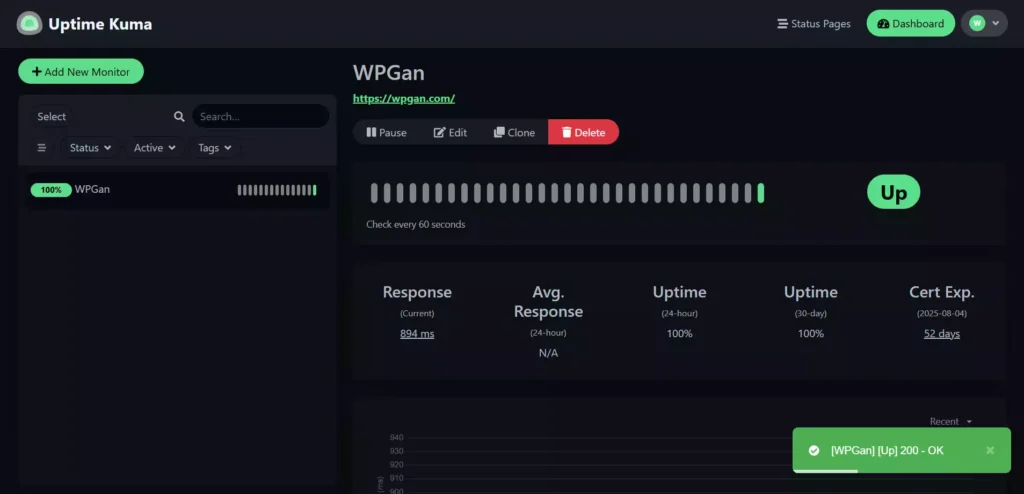Click the 52 days cert expiry link
Screen dimensions: 1024x494
pyautogui.click(x=942, y=334)
